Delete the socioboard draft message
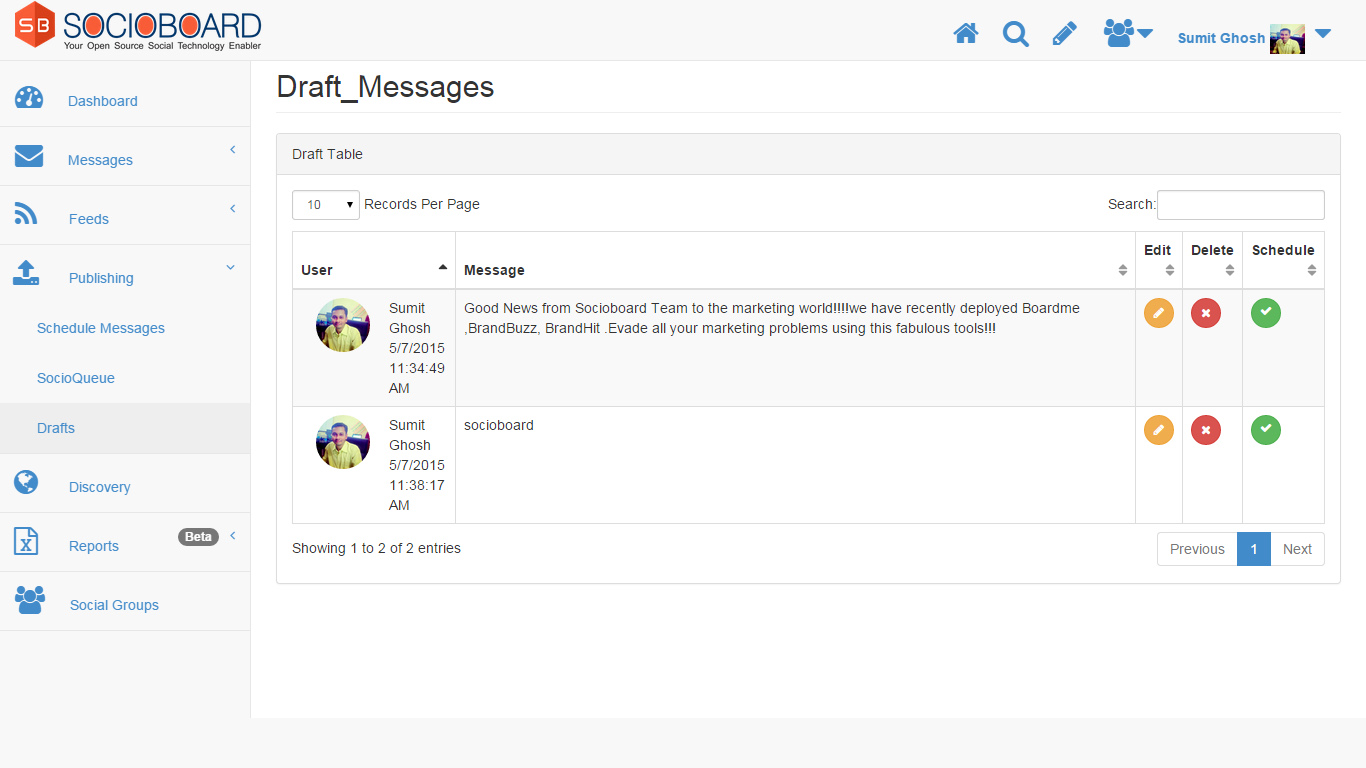The width and height of the screenshot is (1366, 768). [1206, 430]
